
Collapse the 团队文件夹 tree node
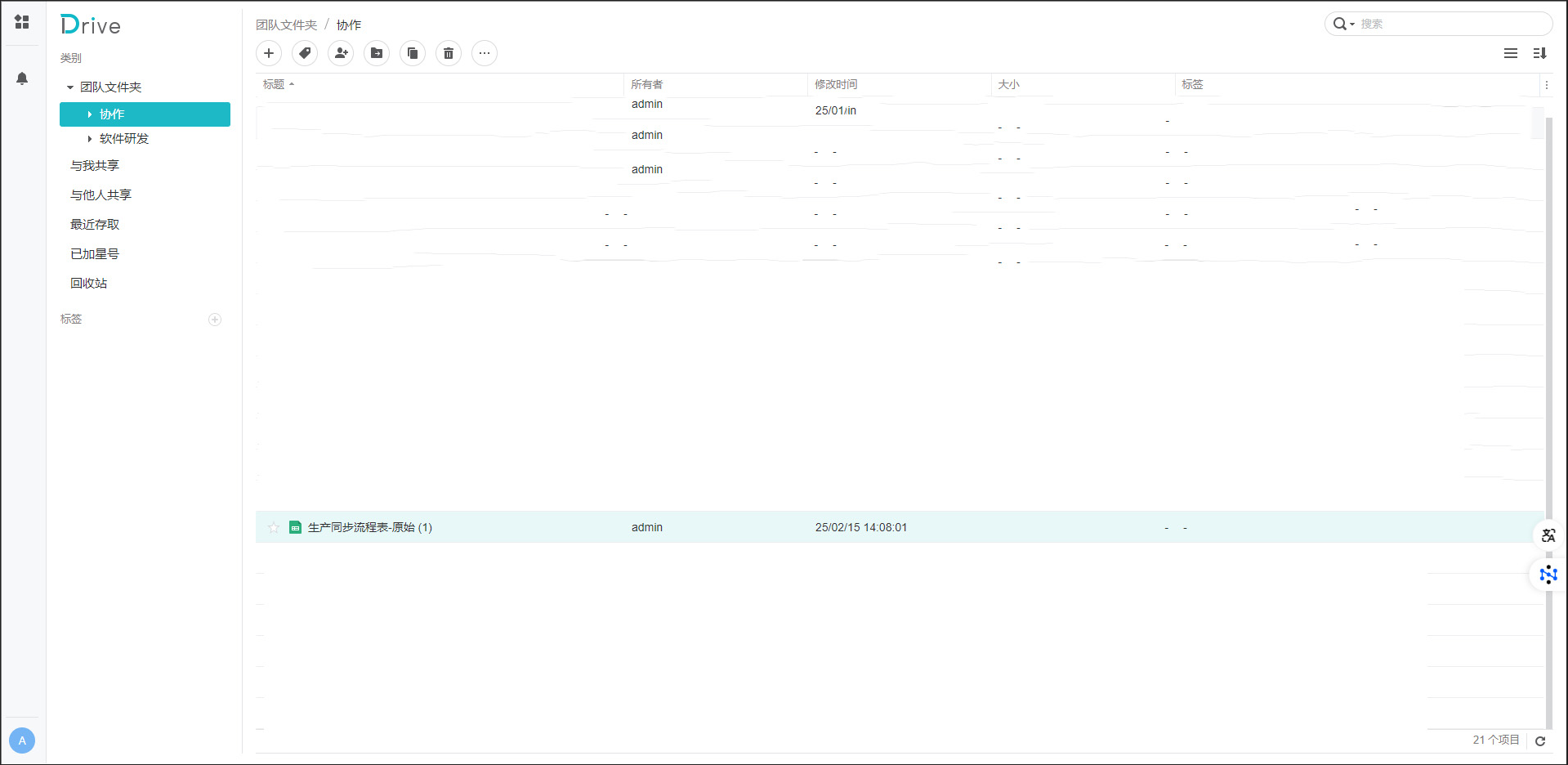70,87
